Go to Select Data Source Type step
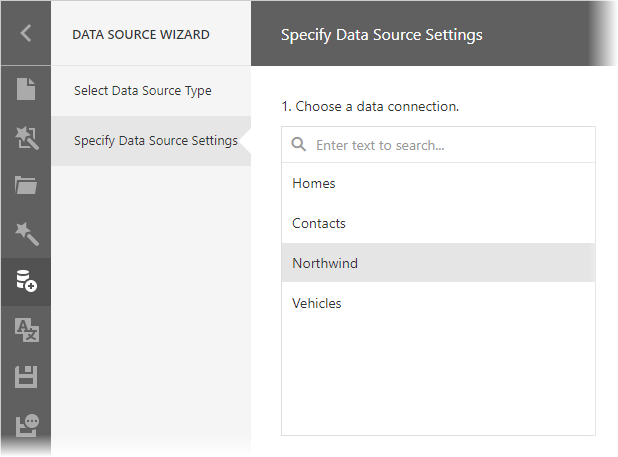Screen dimensions: 618x457 143,91
